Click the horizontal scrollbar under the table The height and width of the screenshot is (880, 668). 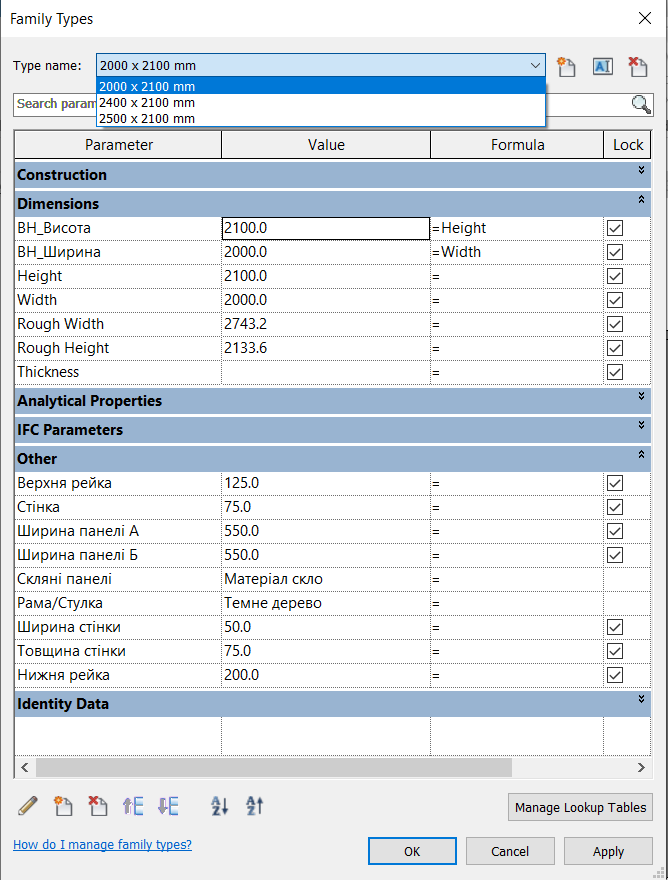click(272, 767)
